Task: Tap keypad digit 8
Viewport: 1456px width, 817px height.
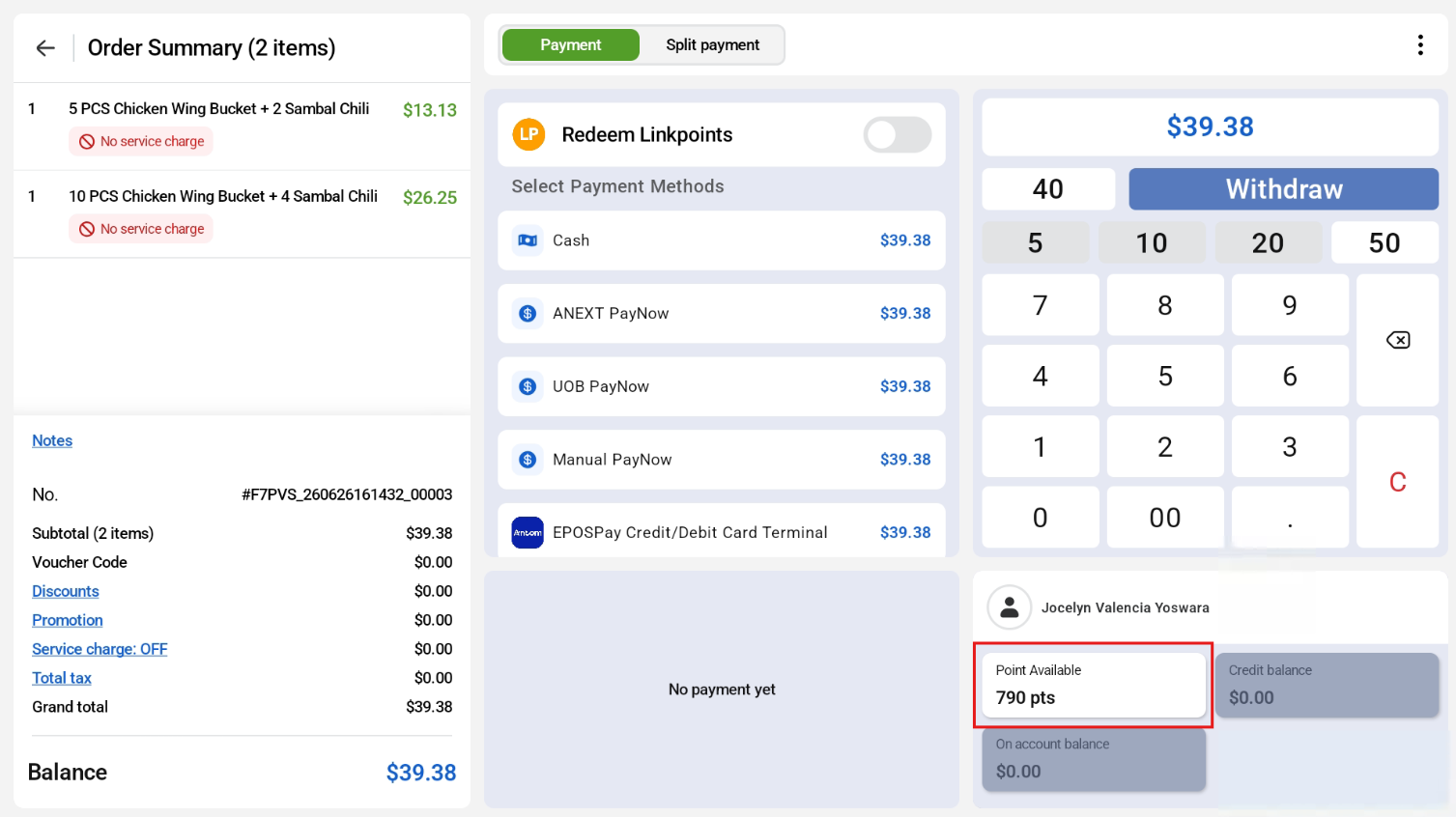Action: point(1165,305)
